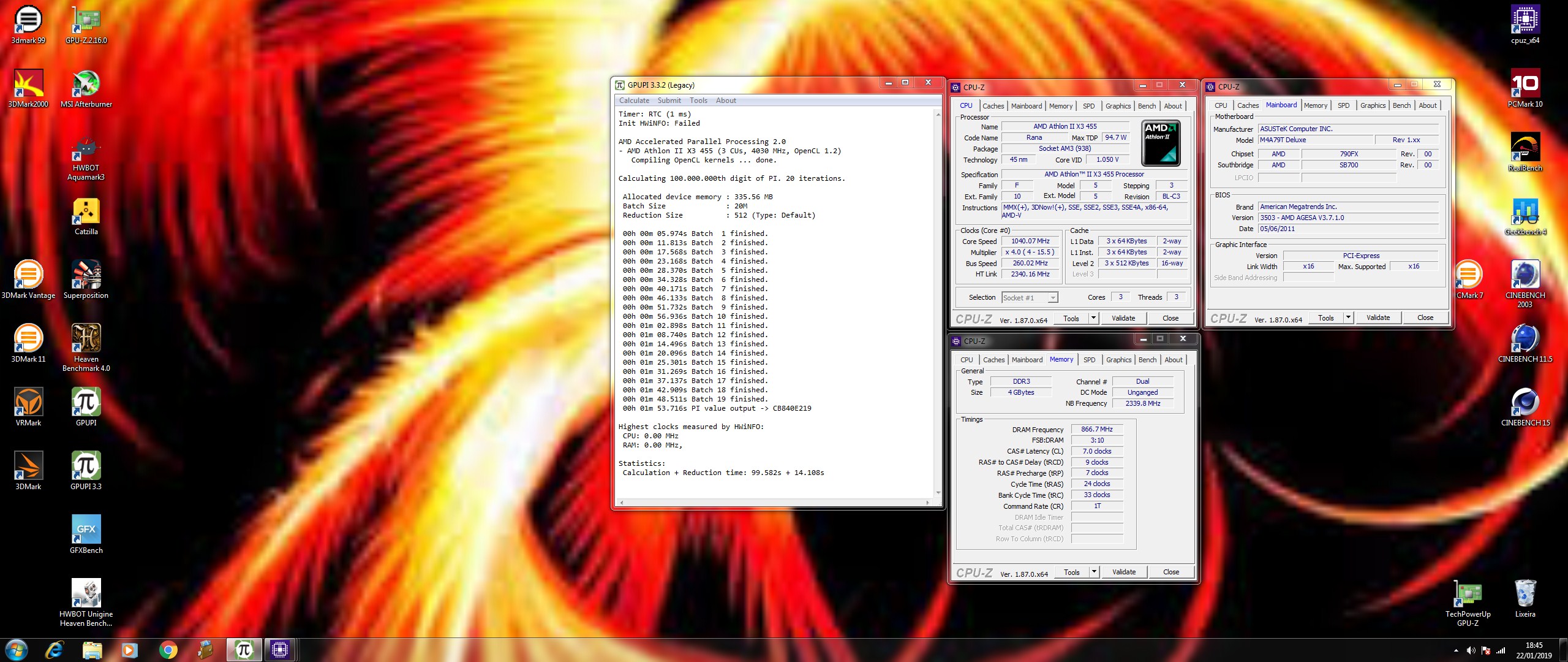Launch Catzilla desktop shortcut

click(x=86, y=216)
